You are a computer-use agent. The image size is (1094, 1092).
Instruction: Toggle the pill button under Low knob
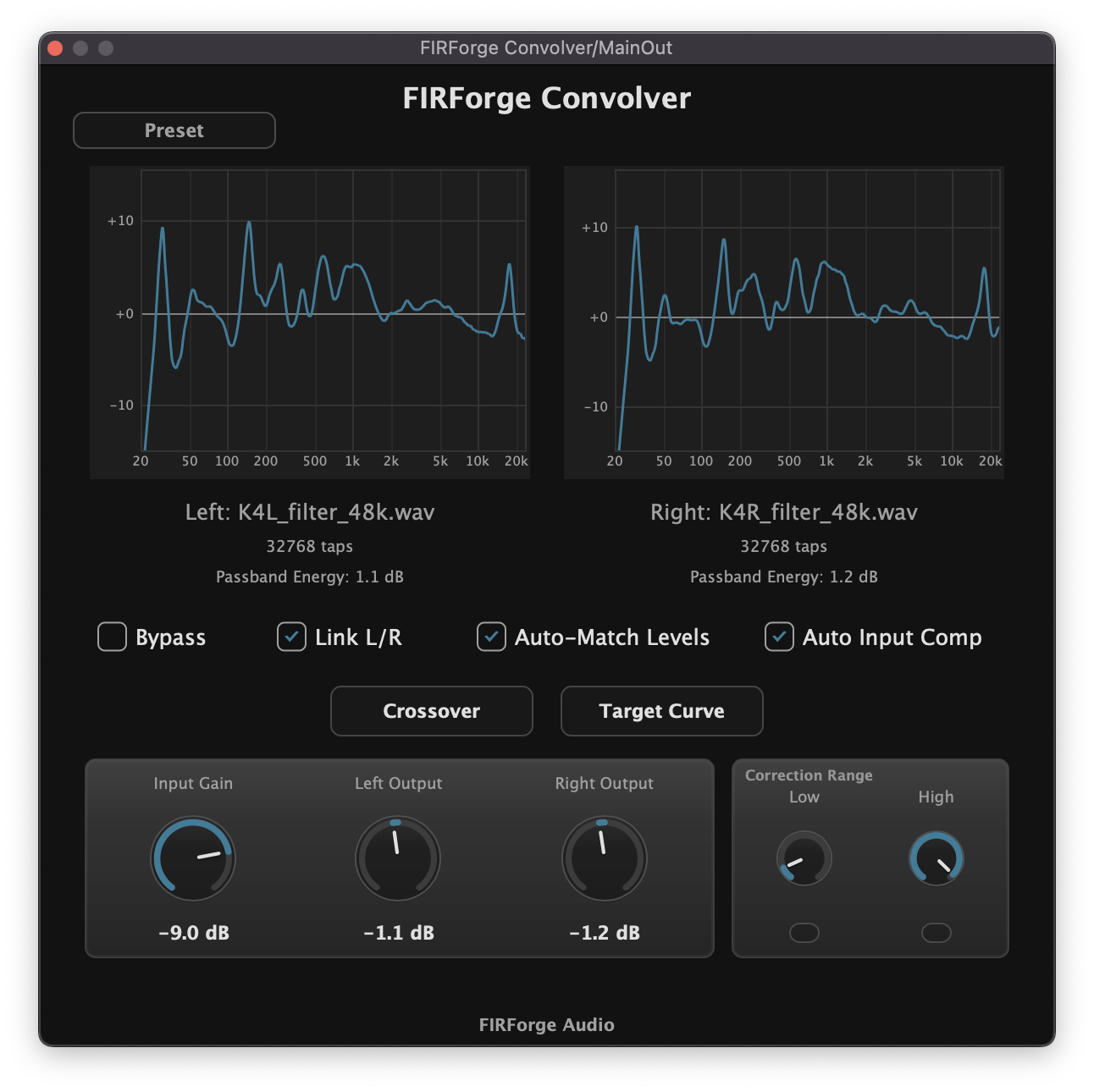click(x=804, y=933)
